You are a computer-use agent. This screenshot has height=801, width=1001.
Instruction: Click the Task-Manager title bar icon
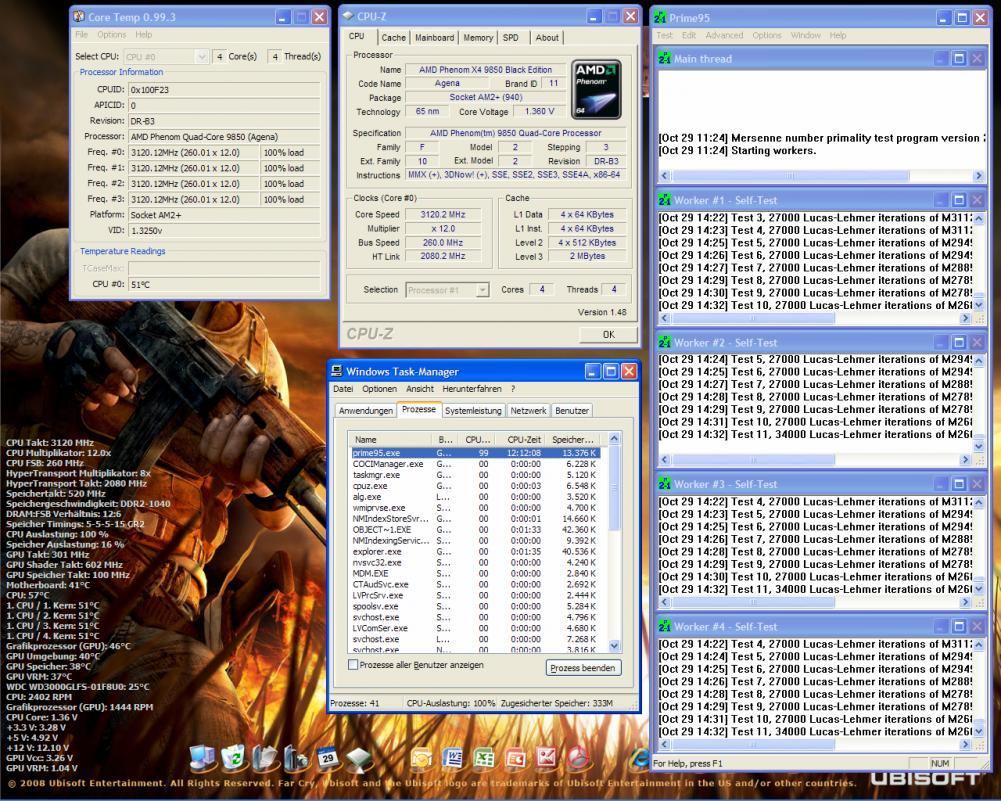(x=336, y=371)
